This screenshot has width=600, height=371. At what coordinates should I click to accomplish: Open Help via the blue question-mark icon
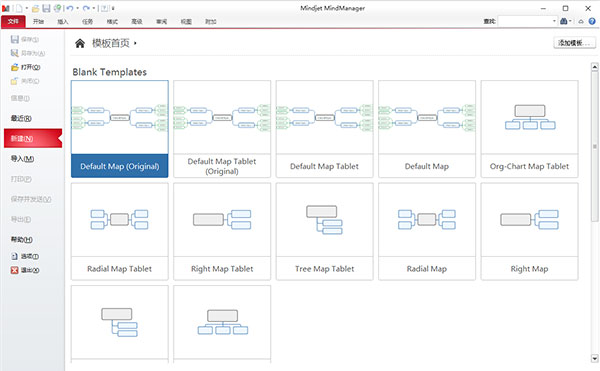(592, 21)
